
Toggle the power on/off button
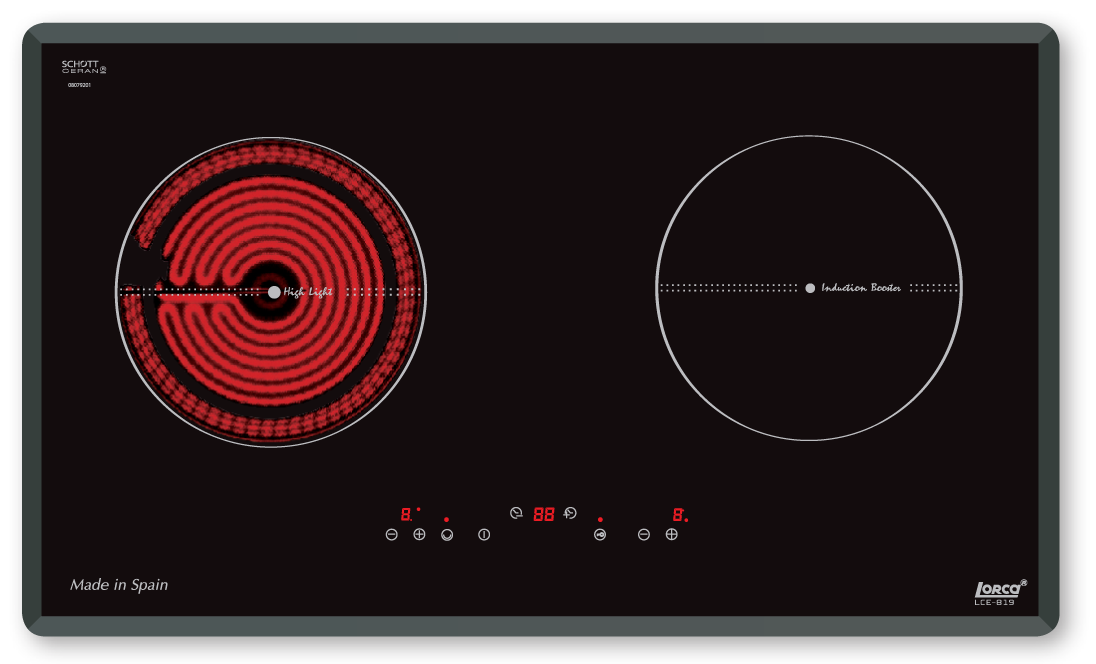(x=484, y=535)
